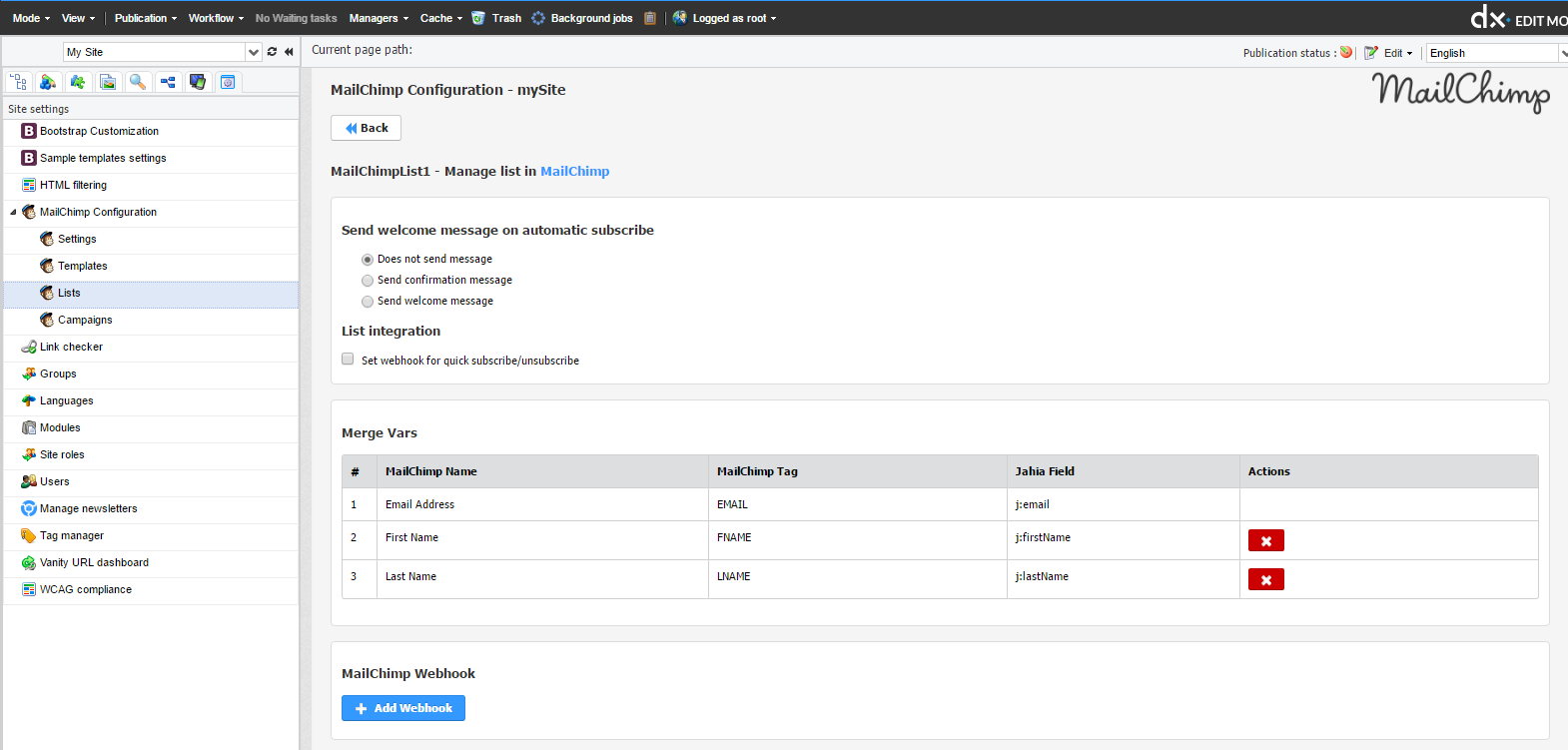1568x750 pixels.
Task: Select 'Send confirmation message' radio option
Action: [368, 281]
